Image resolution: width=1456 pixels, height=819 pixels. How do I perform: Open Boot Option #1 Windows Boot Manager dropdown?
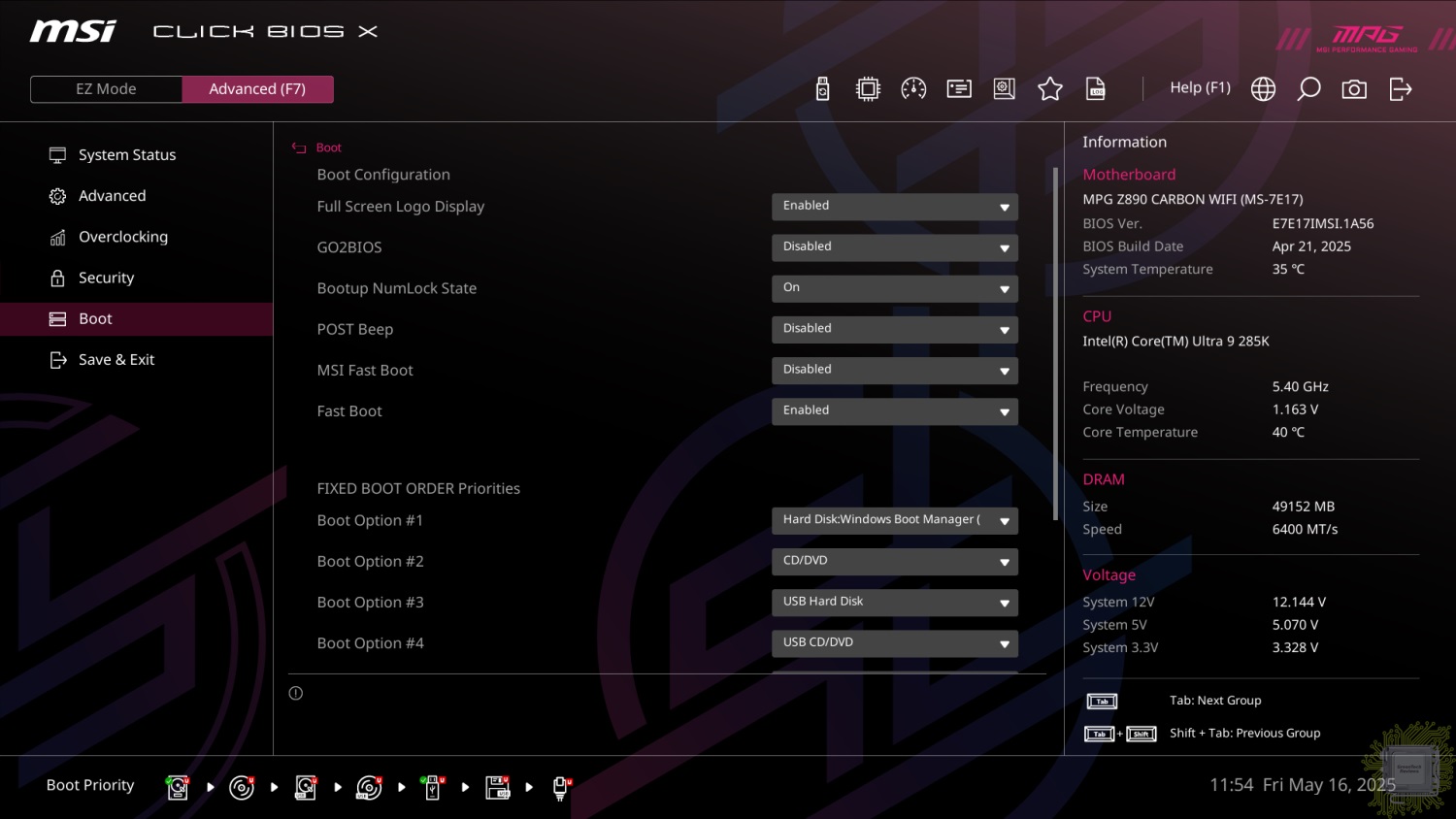pos(895,520)
